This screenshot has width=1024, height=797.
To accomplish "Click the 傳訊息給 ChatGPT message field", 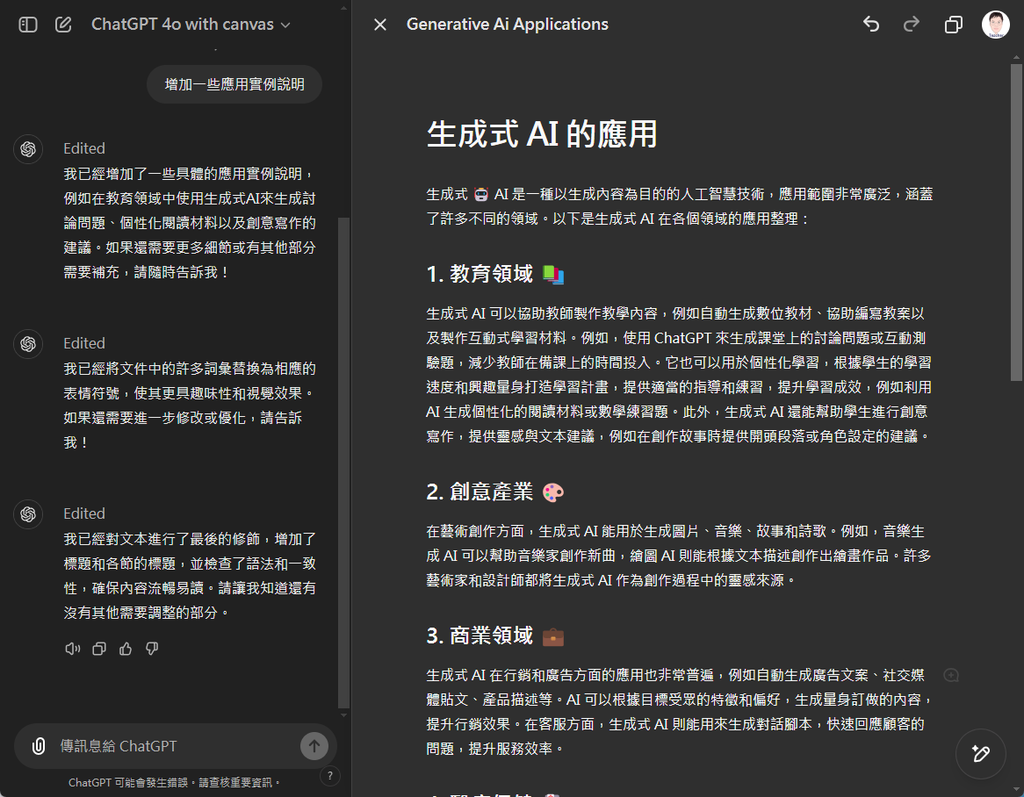I will 176,746.
